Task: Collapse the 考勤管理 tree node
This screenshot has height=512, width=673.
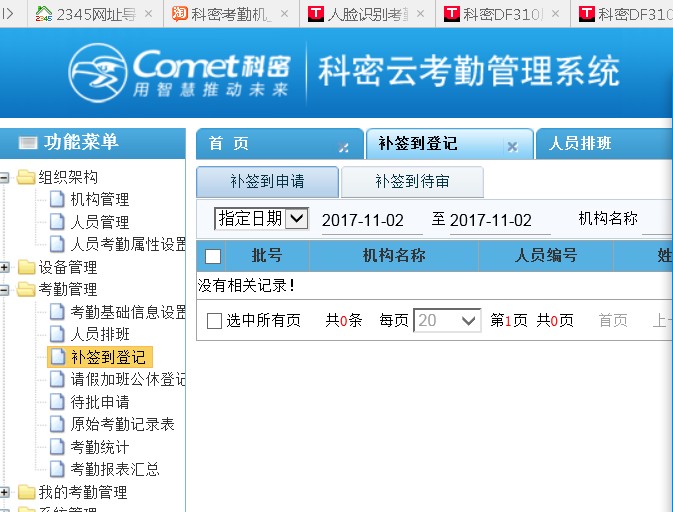Action: [x=4, y=289]
